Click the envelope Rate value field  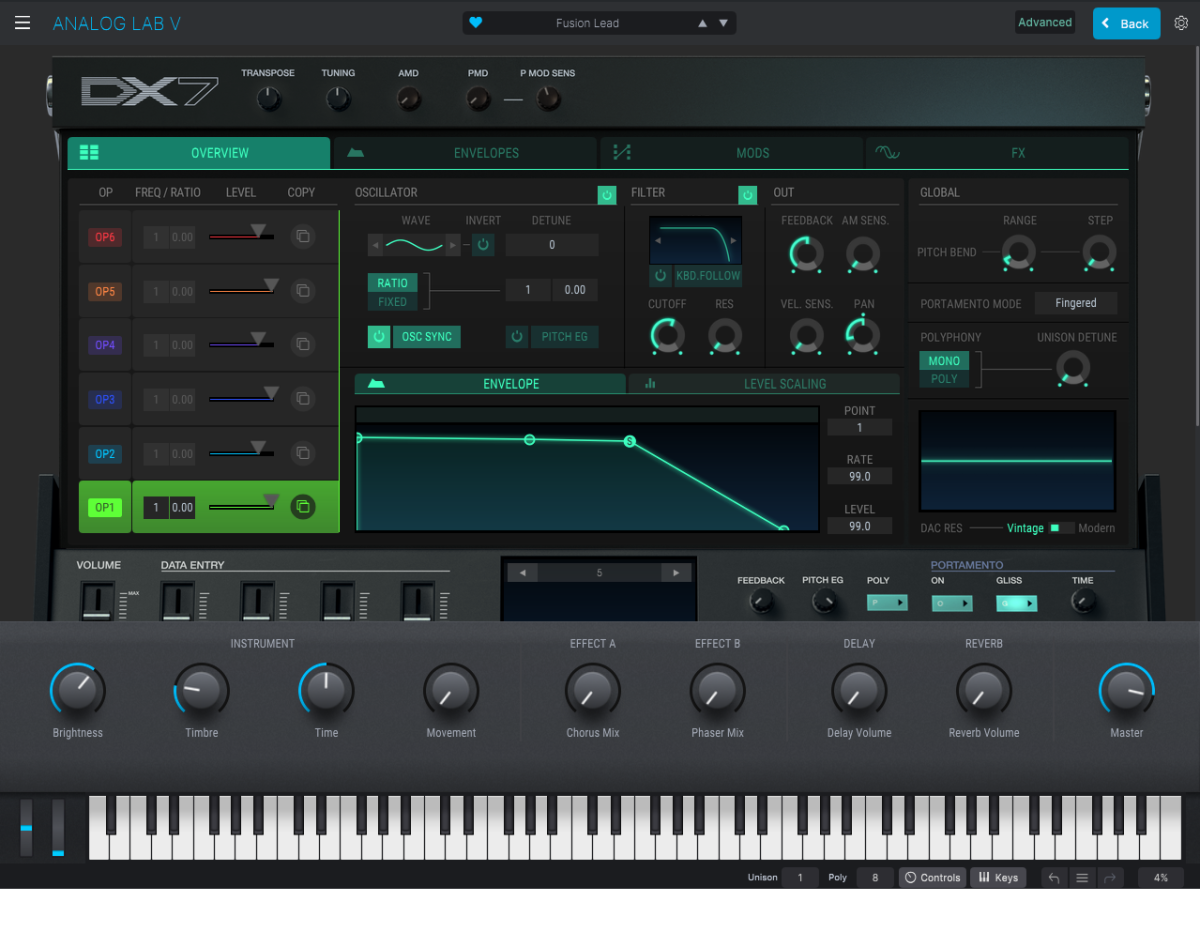point(860,476)
